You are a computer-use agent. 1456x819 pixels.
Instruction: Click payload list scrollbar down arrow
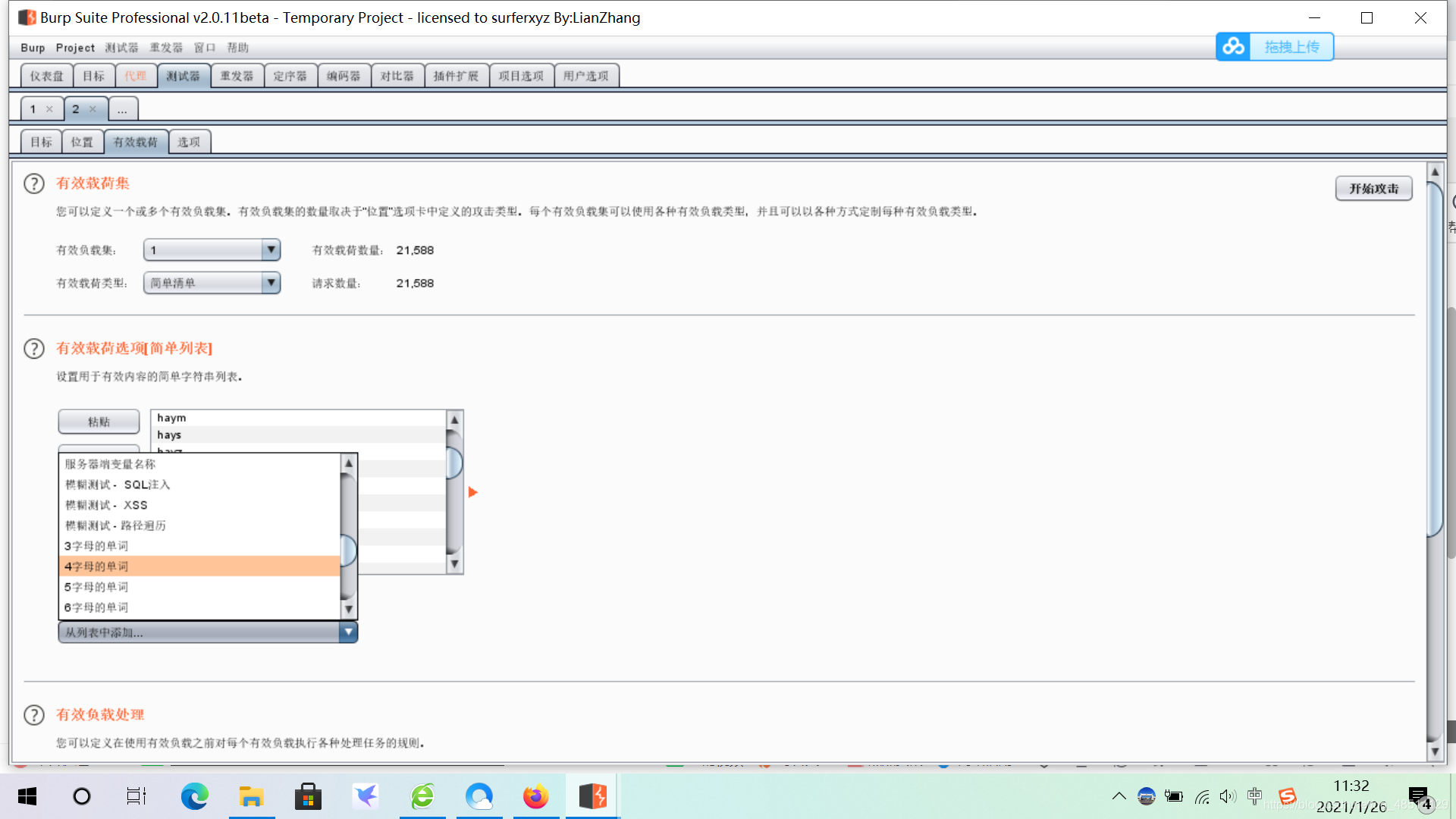click(x=455, y=564)
